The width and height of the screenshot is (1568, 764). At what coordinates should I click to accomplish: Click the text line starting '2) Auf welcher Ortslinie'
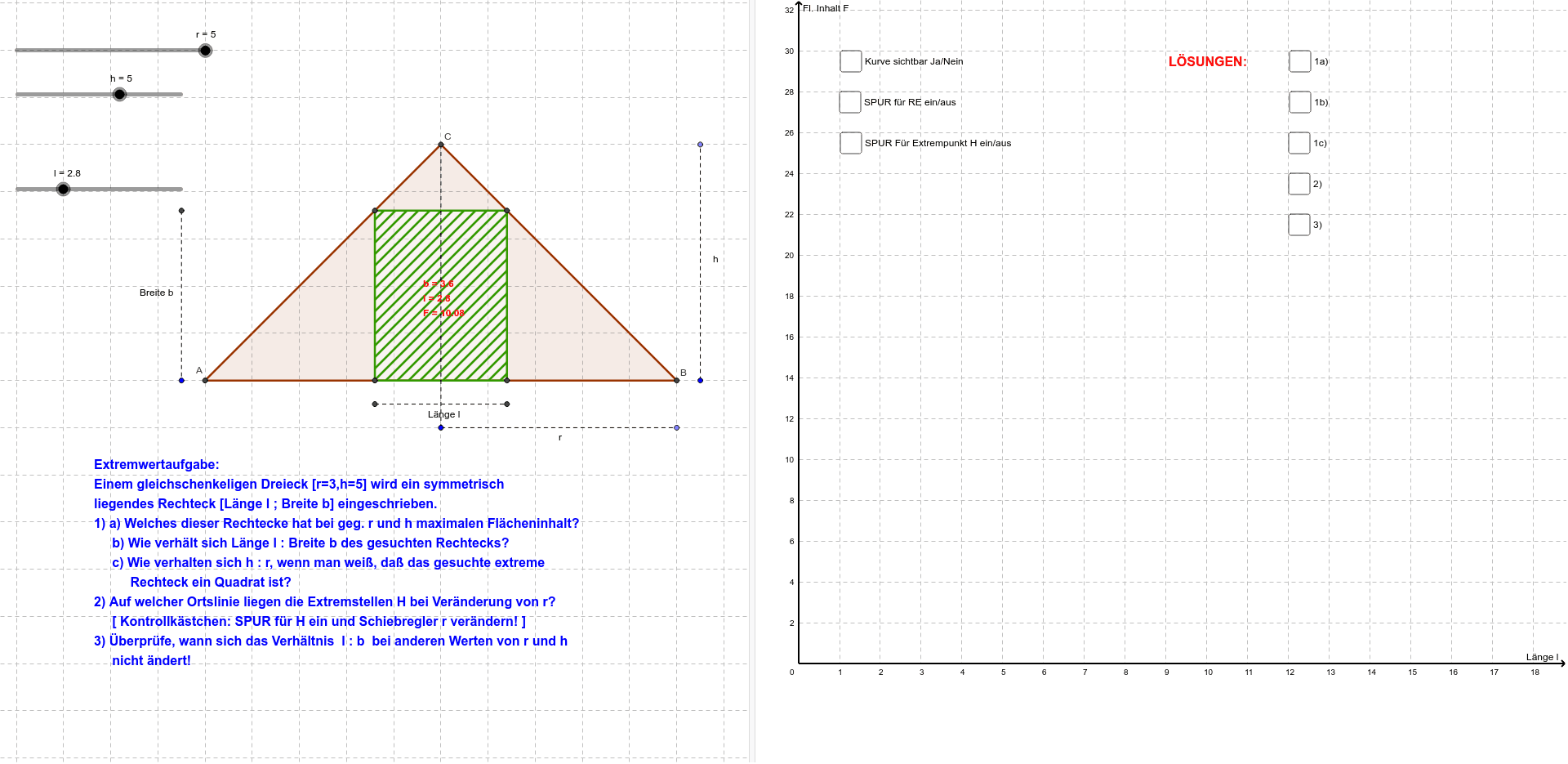click(x=324, y=601)
